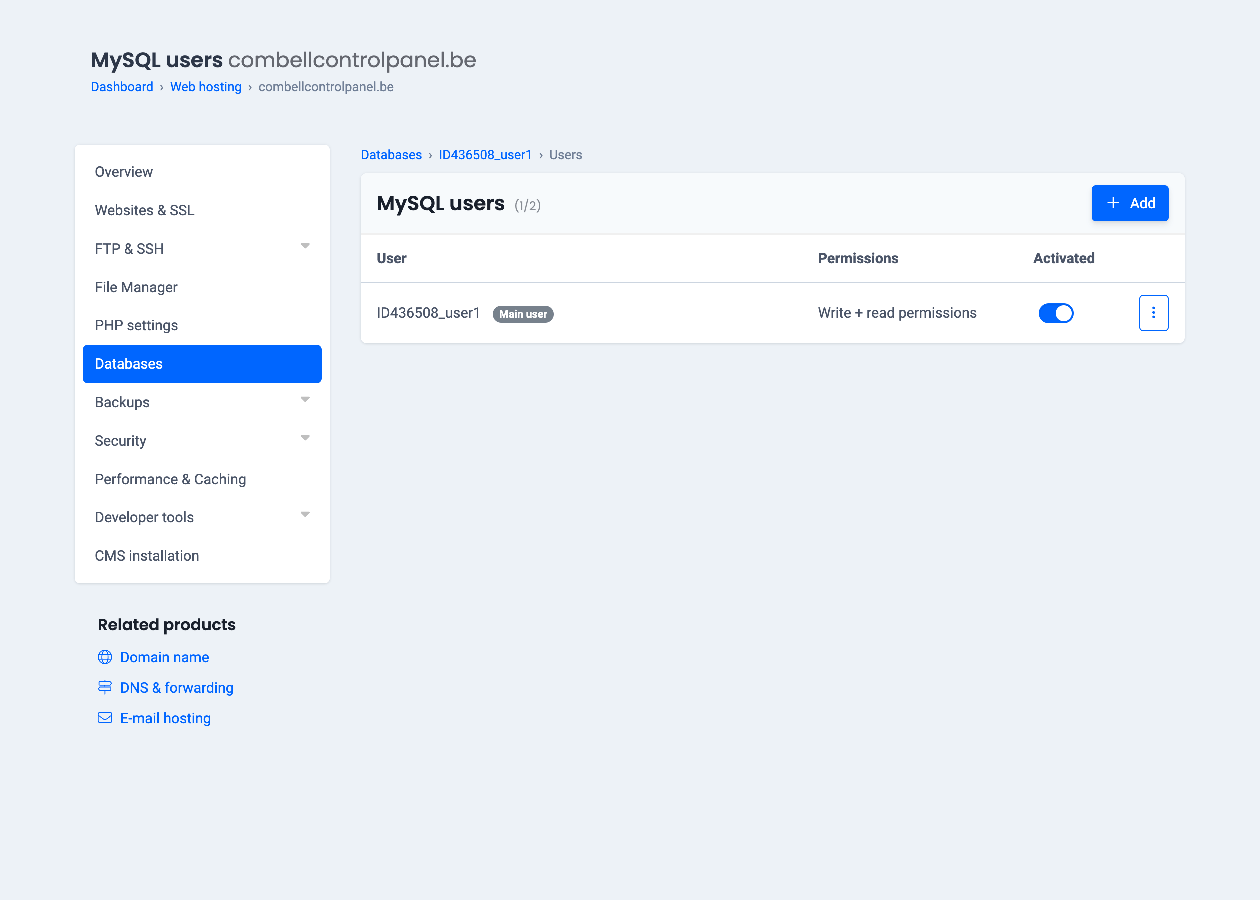Expand the Developer tools submenu arrow
Image resolution: width=1260 pixels, height=900 pixels.
pyautogui.click(x=305, y=515)
